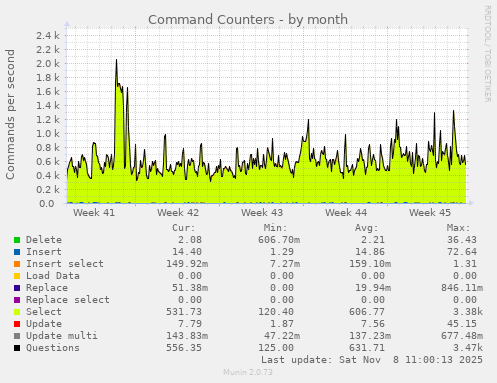The height and width of the screenshot is (383, 497).
Task: Click the Delete max value 36.43
Action: click(462, 240)
